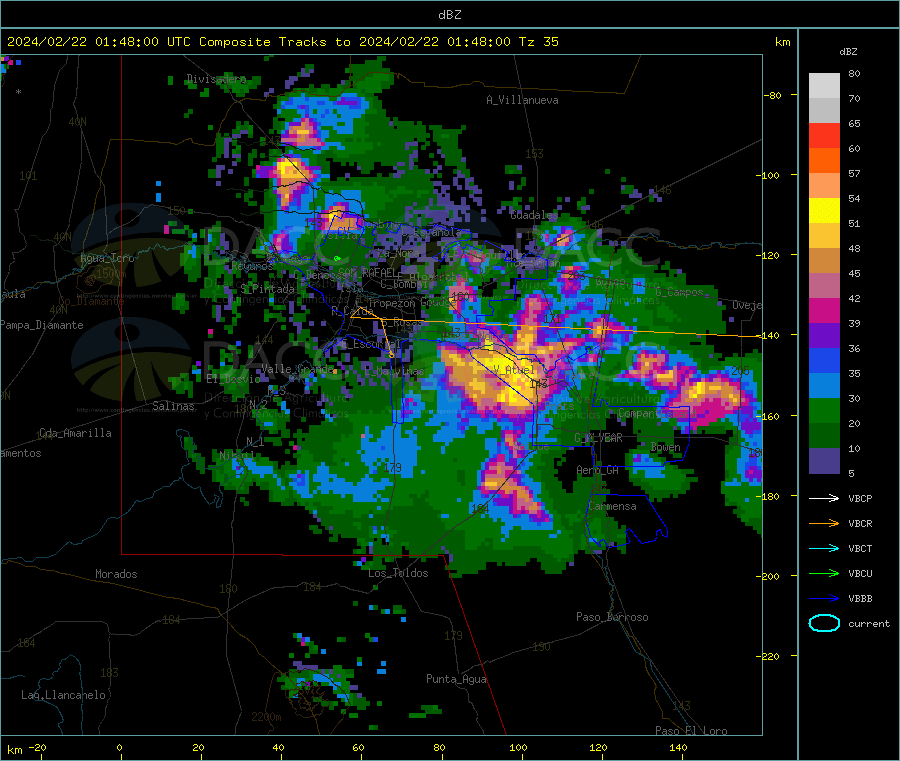
Task: Click the 'Los_Toldos' map label
Action: click(x=398, y=573)
